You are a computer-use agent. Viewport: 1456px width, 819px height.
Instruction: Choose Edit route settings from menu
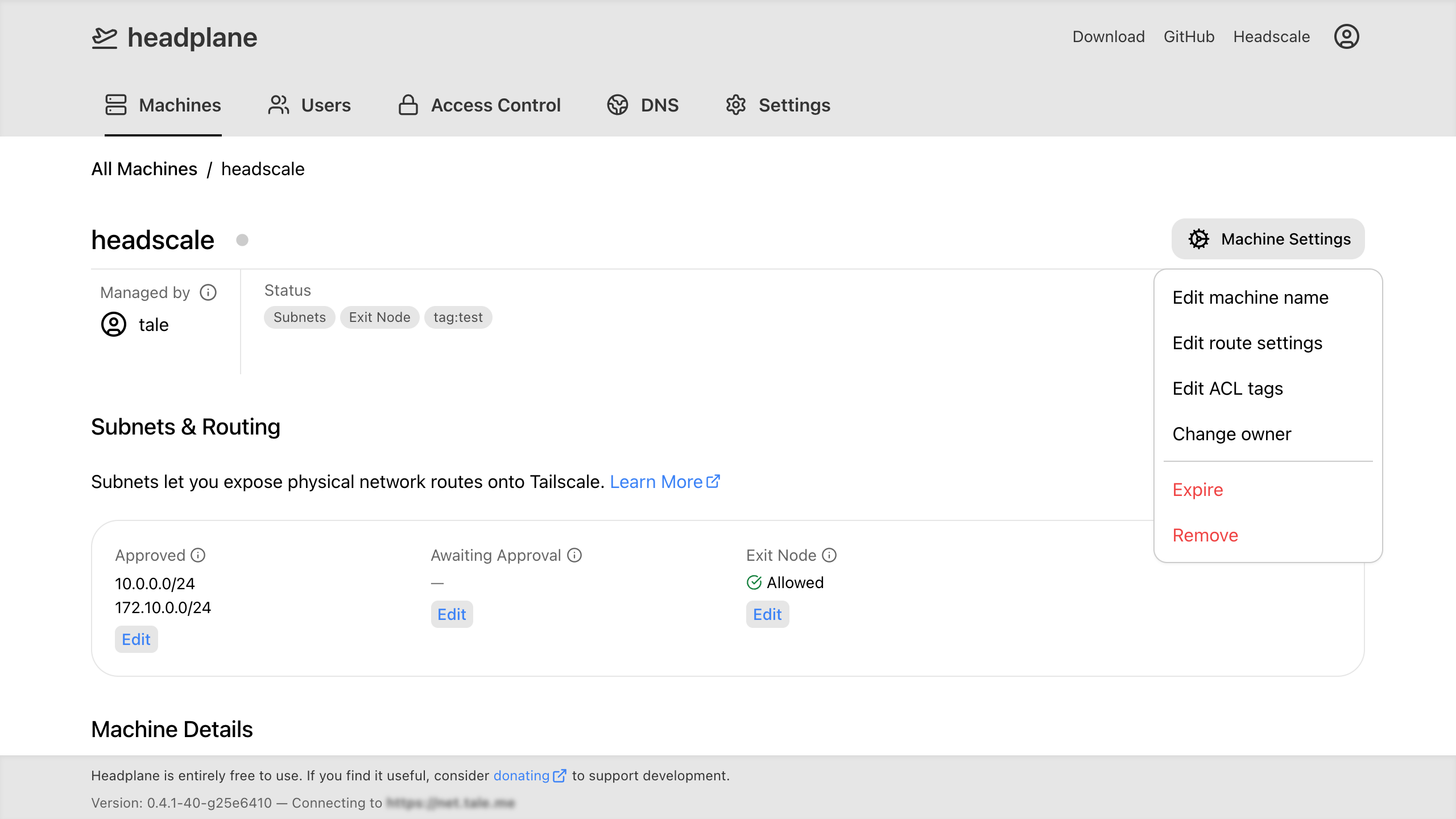pos(1247,343)
